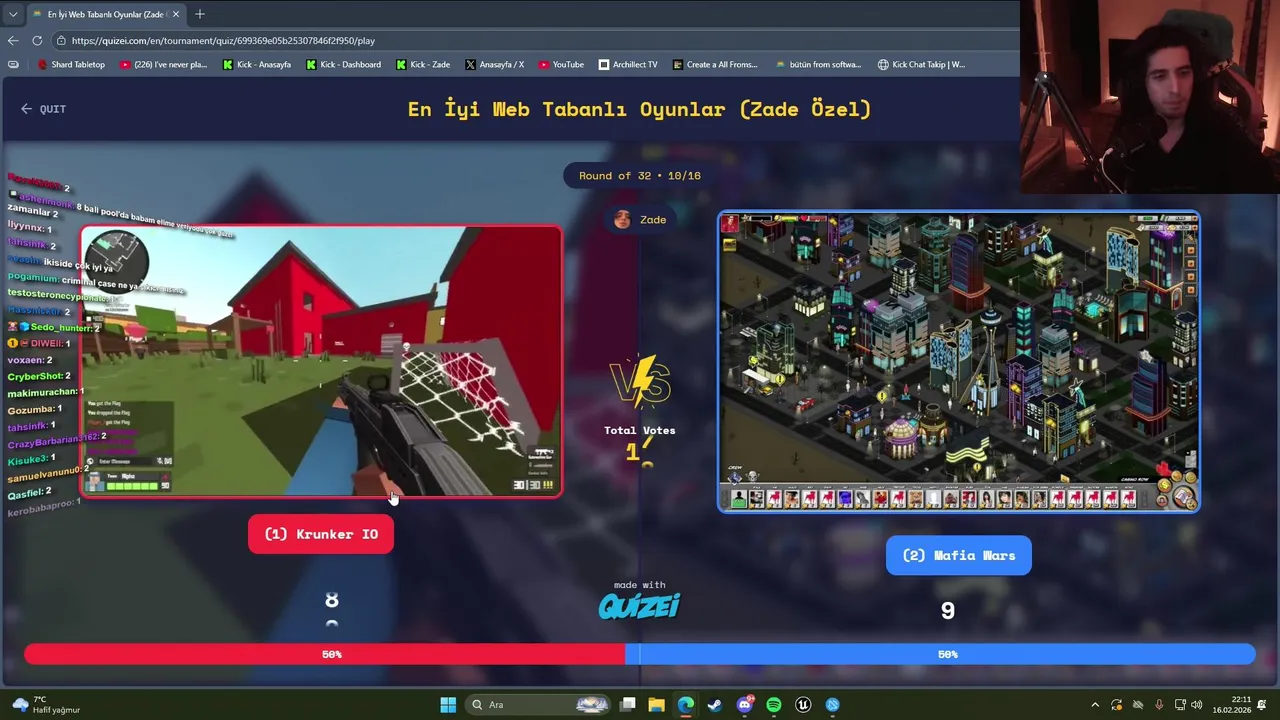Switch to Microsoft Edge in taskbar
Image resolution: width=1280 pixels, height=720 pixels.
686,705
